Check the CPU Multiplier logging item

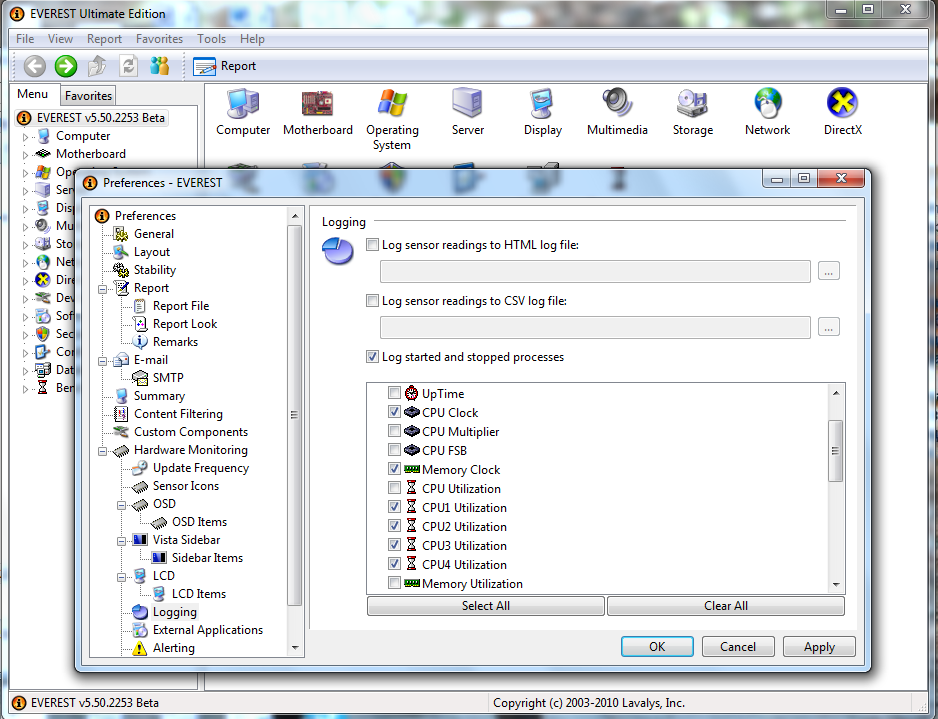(394, 431)
